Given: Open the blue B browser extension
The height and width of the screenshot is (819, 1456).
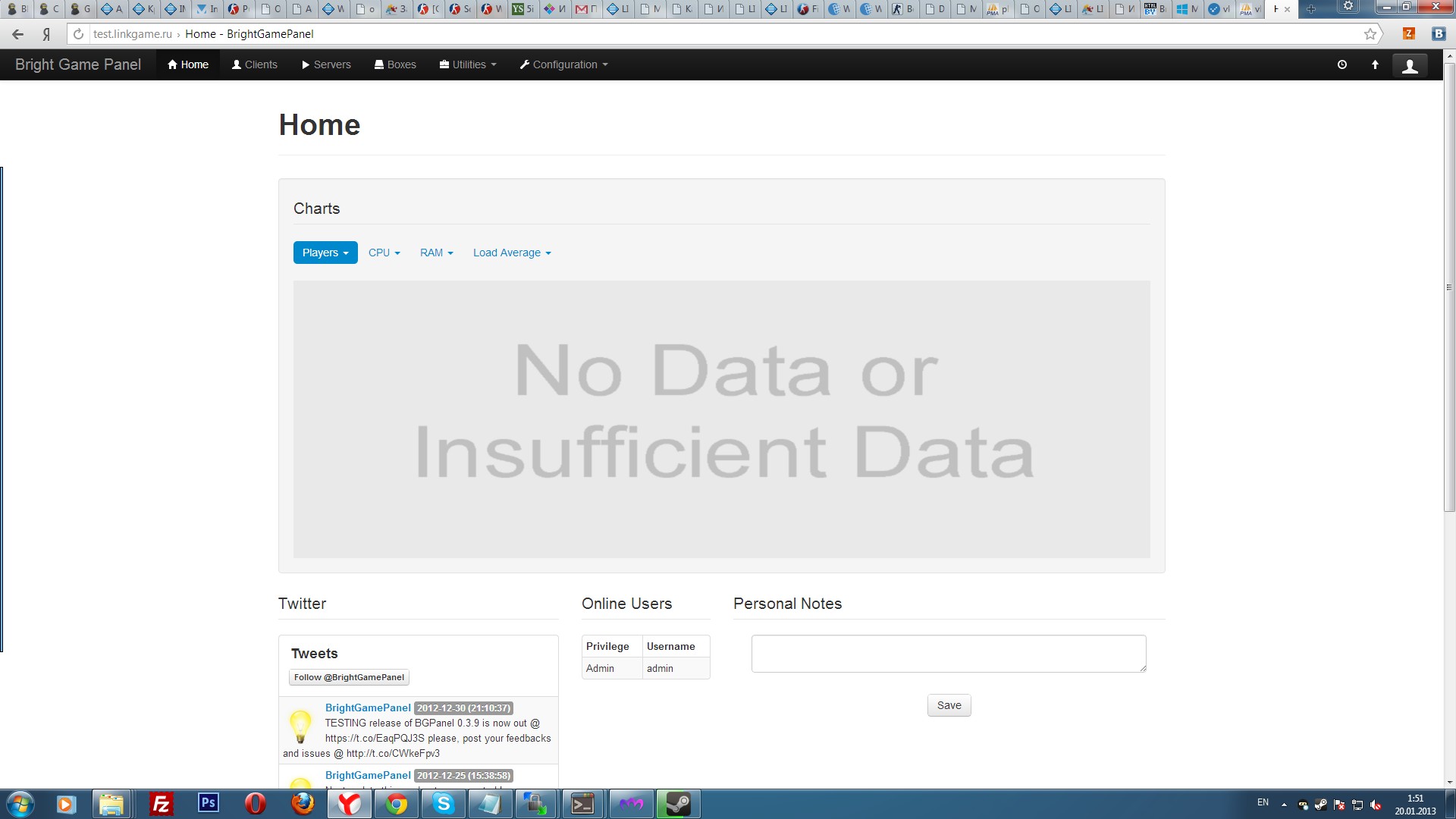Looking at the screenshot, I should pos(1438,33).
